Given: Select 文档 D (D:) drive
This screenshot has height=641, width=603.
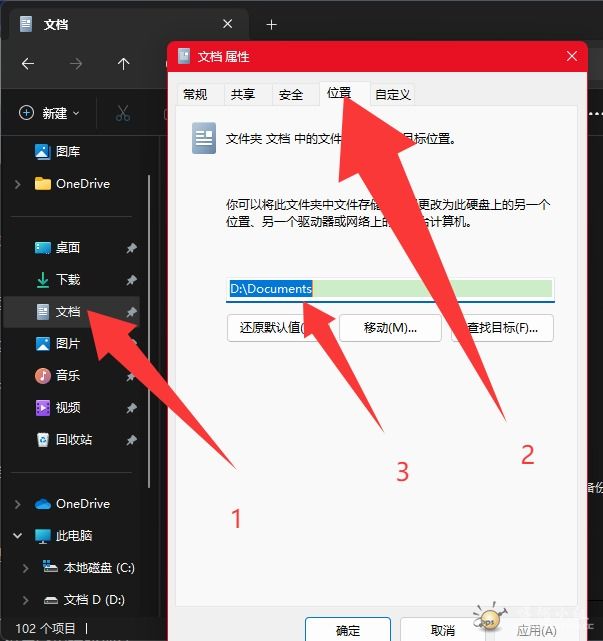Looking at the screenshot, I should click(x=84, y=600).
